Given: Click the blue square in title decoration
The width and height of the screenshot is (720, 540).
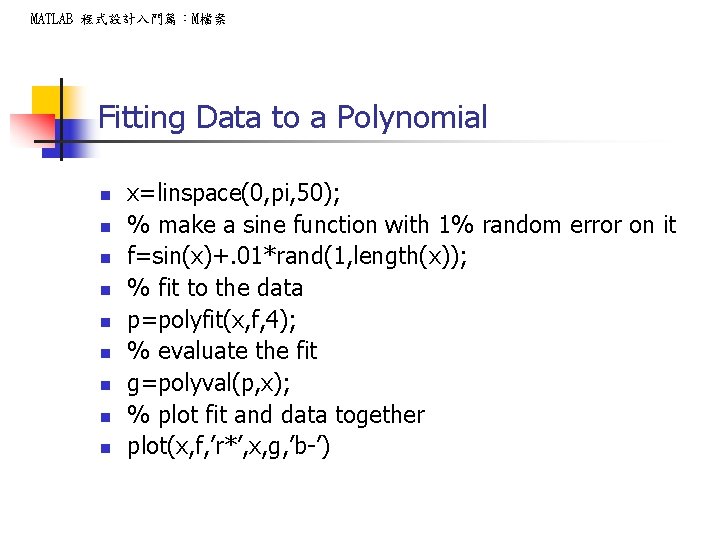Looking at the screenshot, I should 69,139.
